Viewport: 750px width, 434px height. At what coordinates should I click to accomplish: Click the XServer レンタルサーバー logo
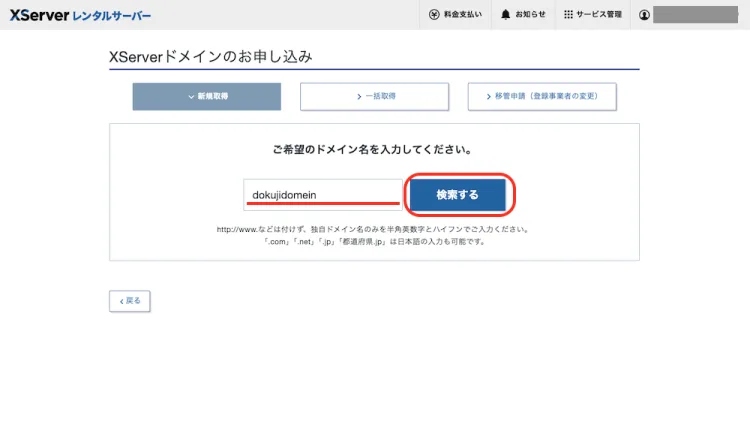(80, 15)
